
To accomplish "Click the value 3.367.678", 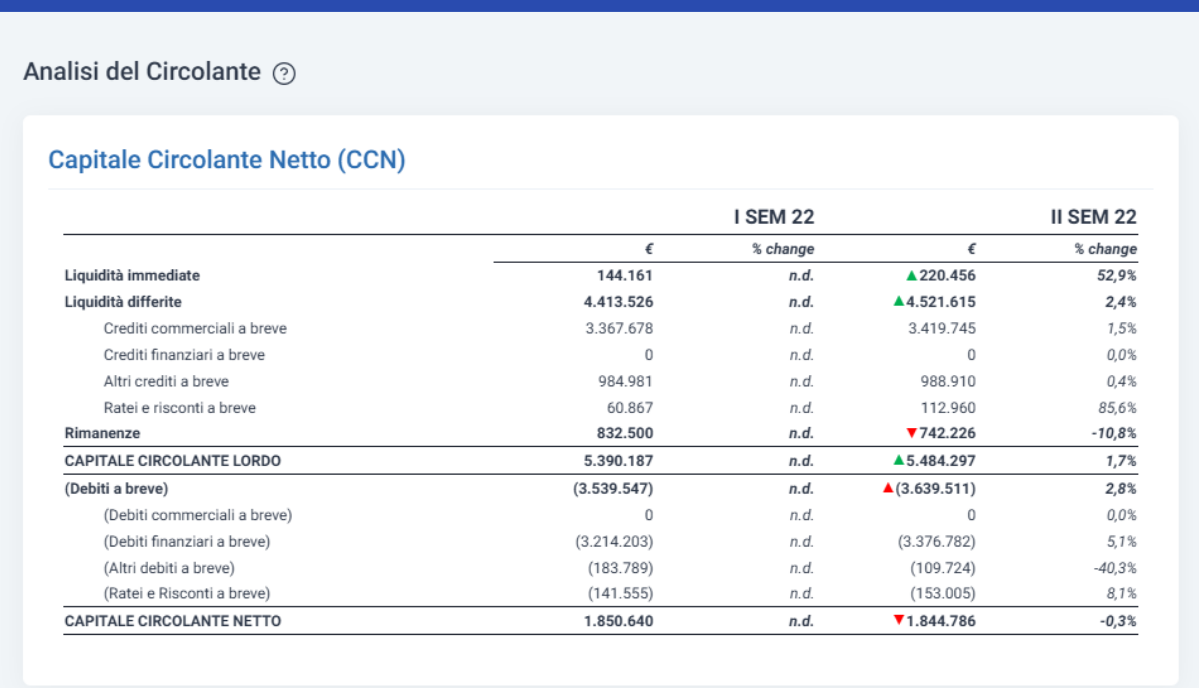I will 620,328.
